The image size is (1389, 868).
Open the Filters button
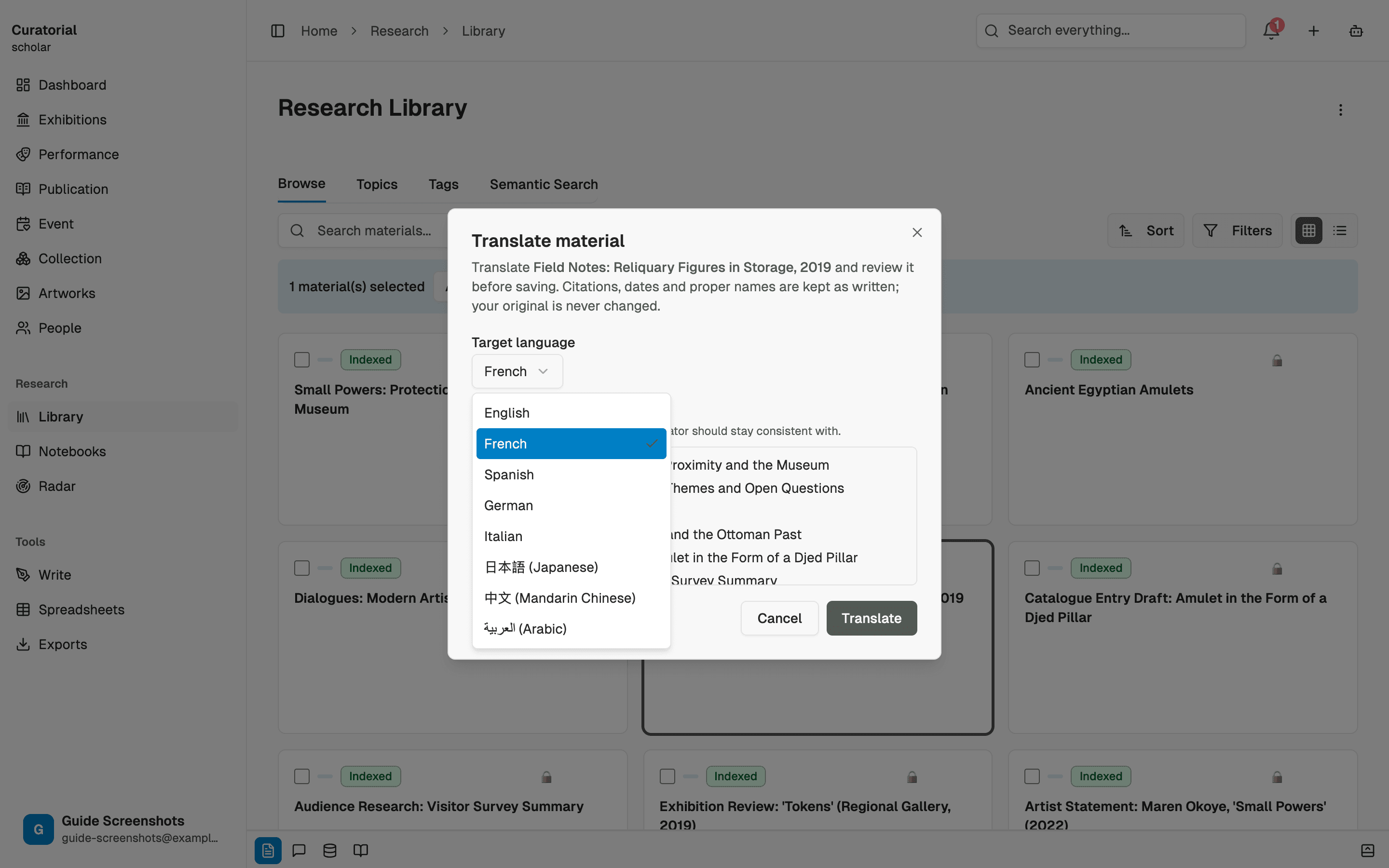pyautogui.click(x=1237, y=231)
